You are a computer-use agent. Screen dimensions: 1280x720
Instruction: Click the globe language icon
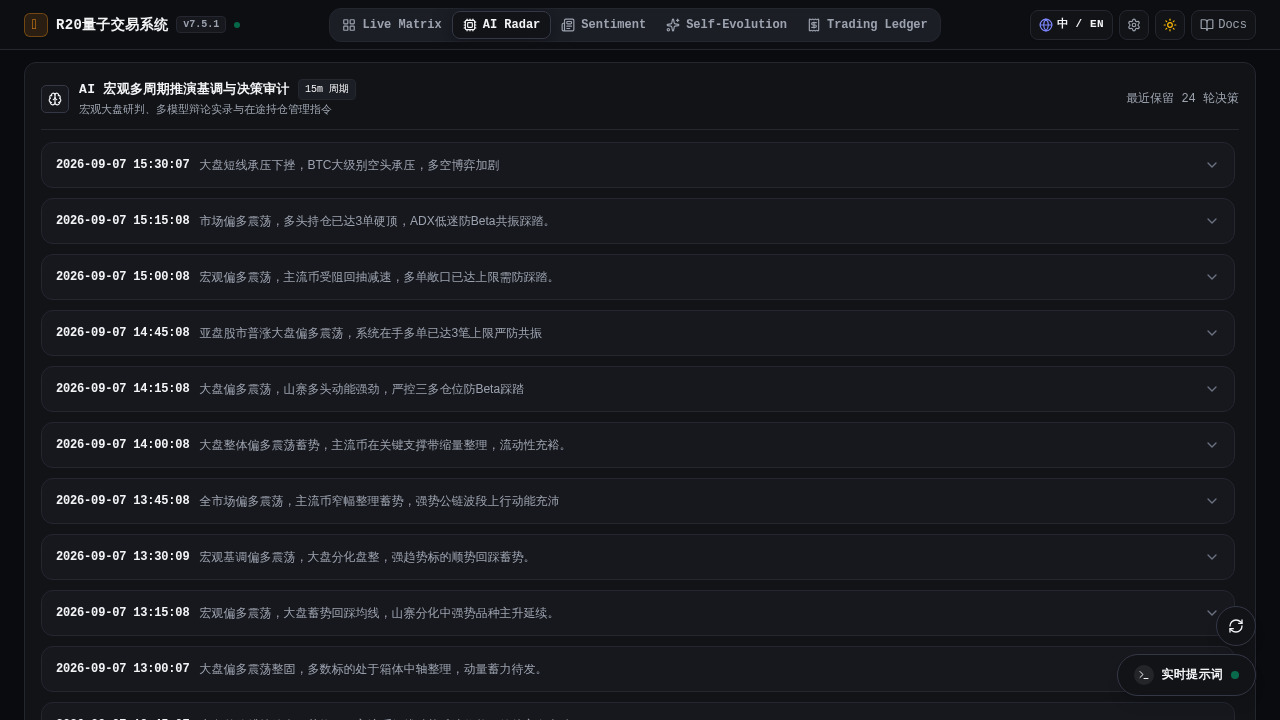[x=1046, y=25]
